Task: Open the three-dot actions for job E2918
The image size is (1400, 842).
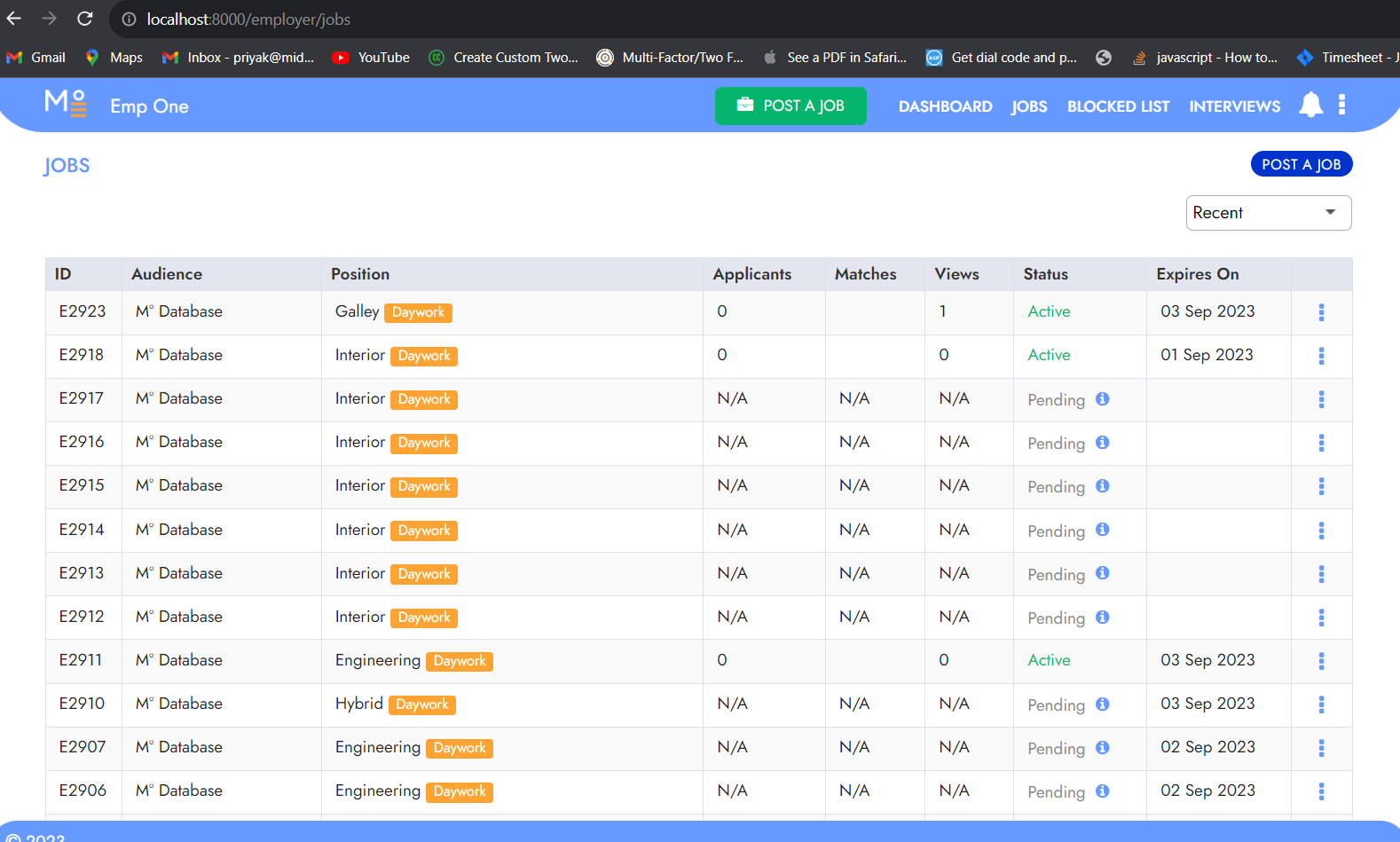Action: tap(1321, 356)
